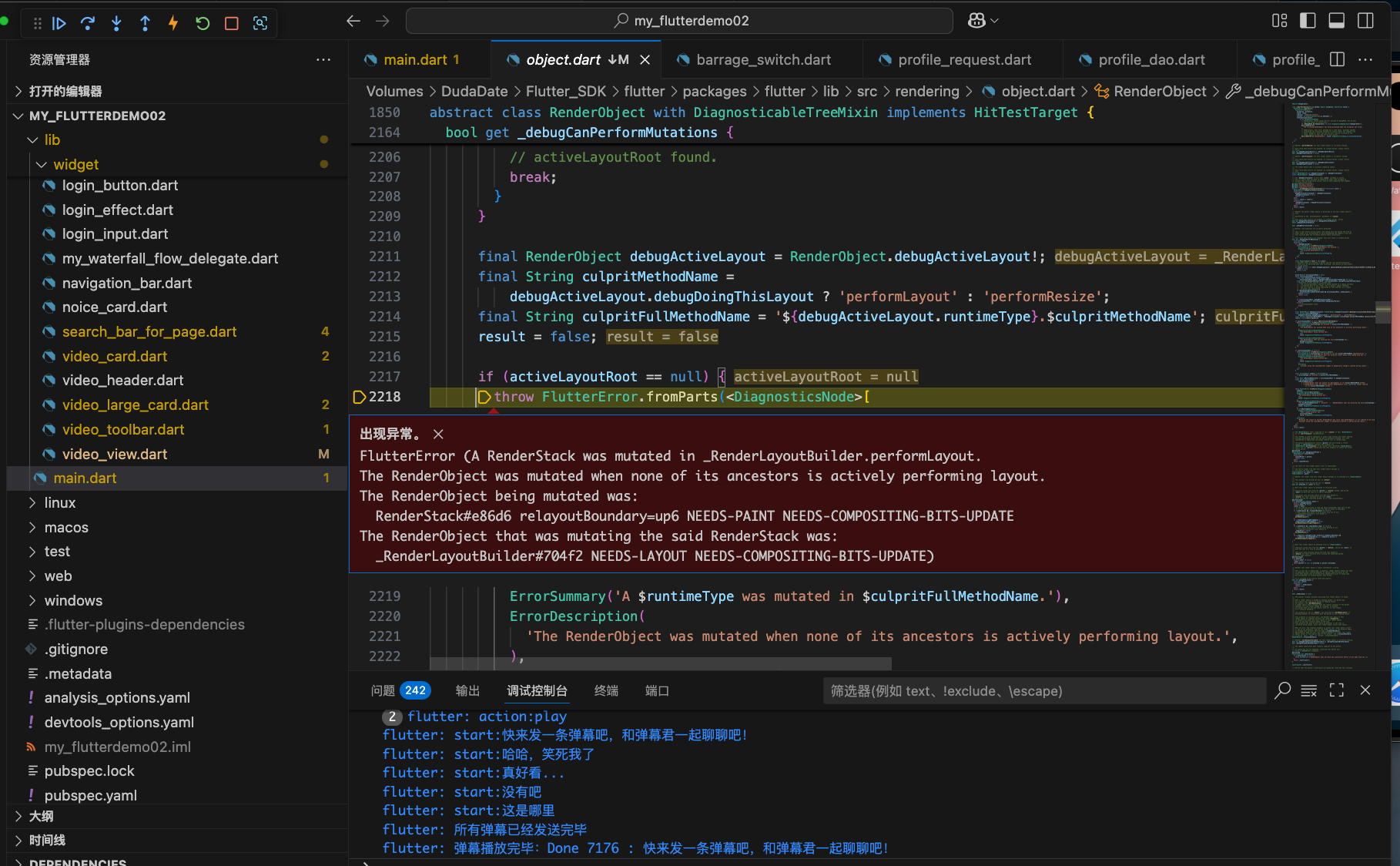The image size is (1400, 866).
Task: Open the explorer more actions menu
Action: pyautogui.click(x=323, y=59)
